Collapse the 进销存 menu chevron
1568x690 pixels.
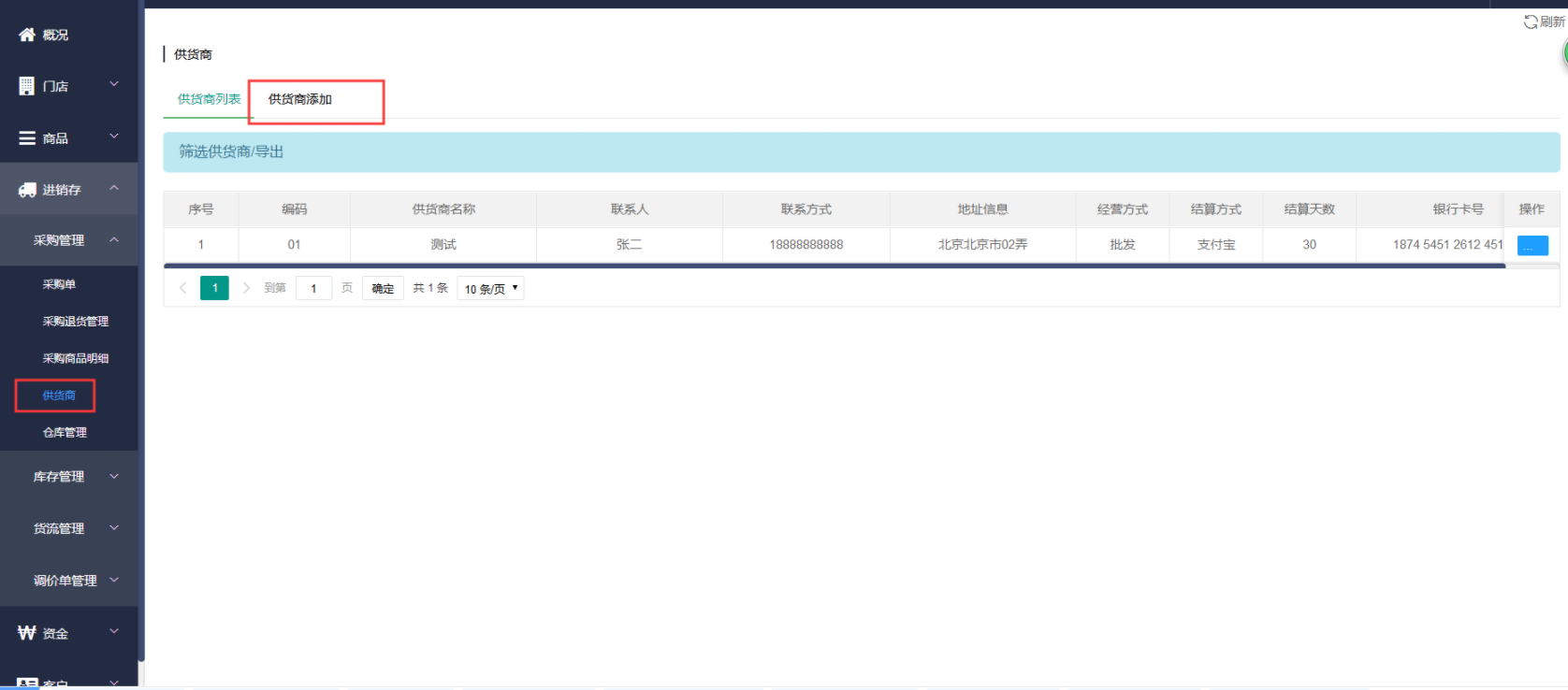pos(114,188)
